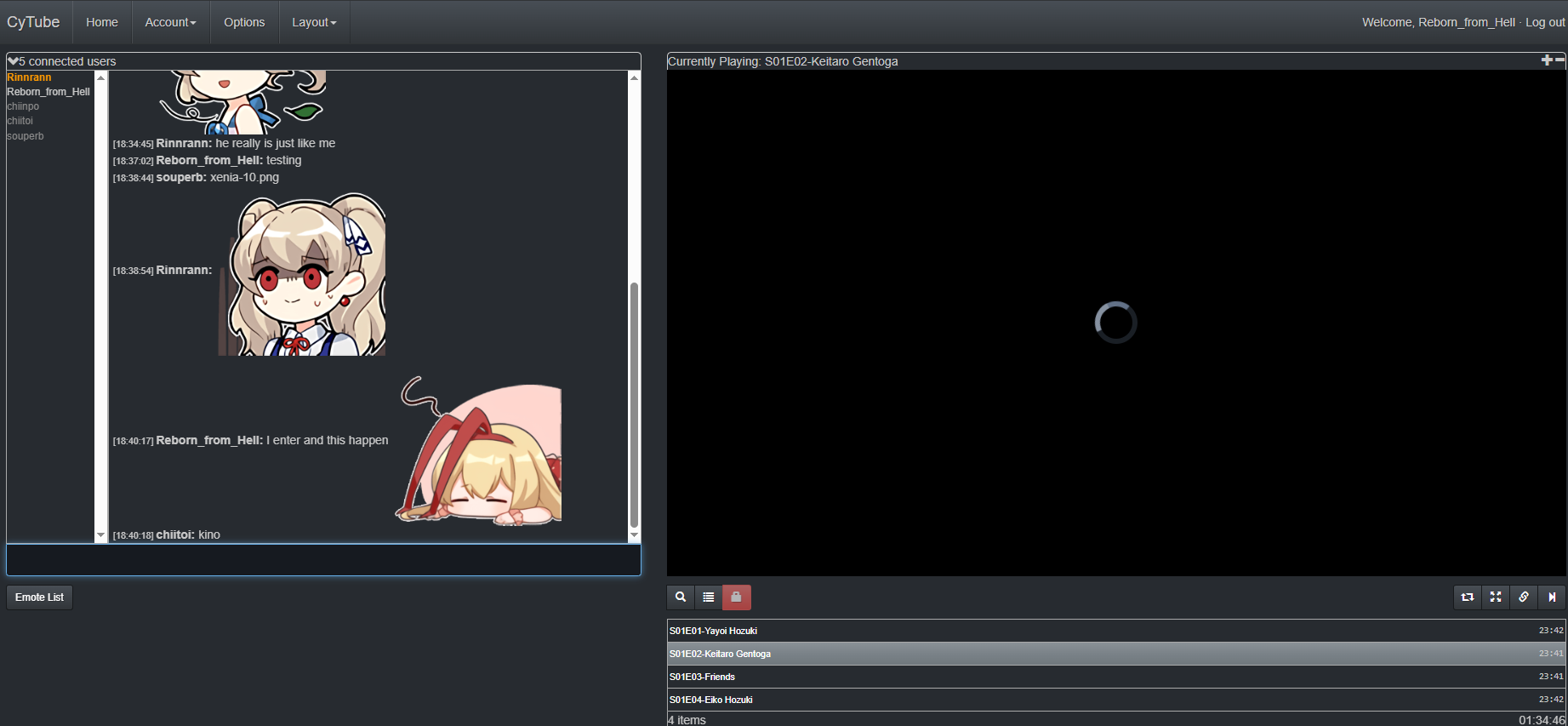
Task: Click the get video link icon
Action: point(1524,597)
